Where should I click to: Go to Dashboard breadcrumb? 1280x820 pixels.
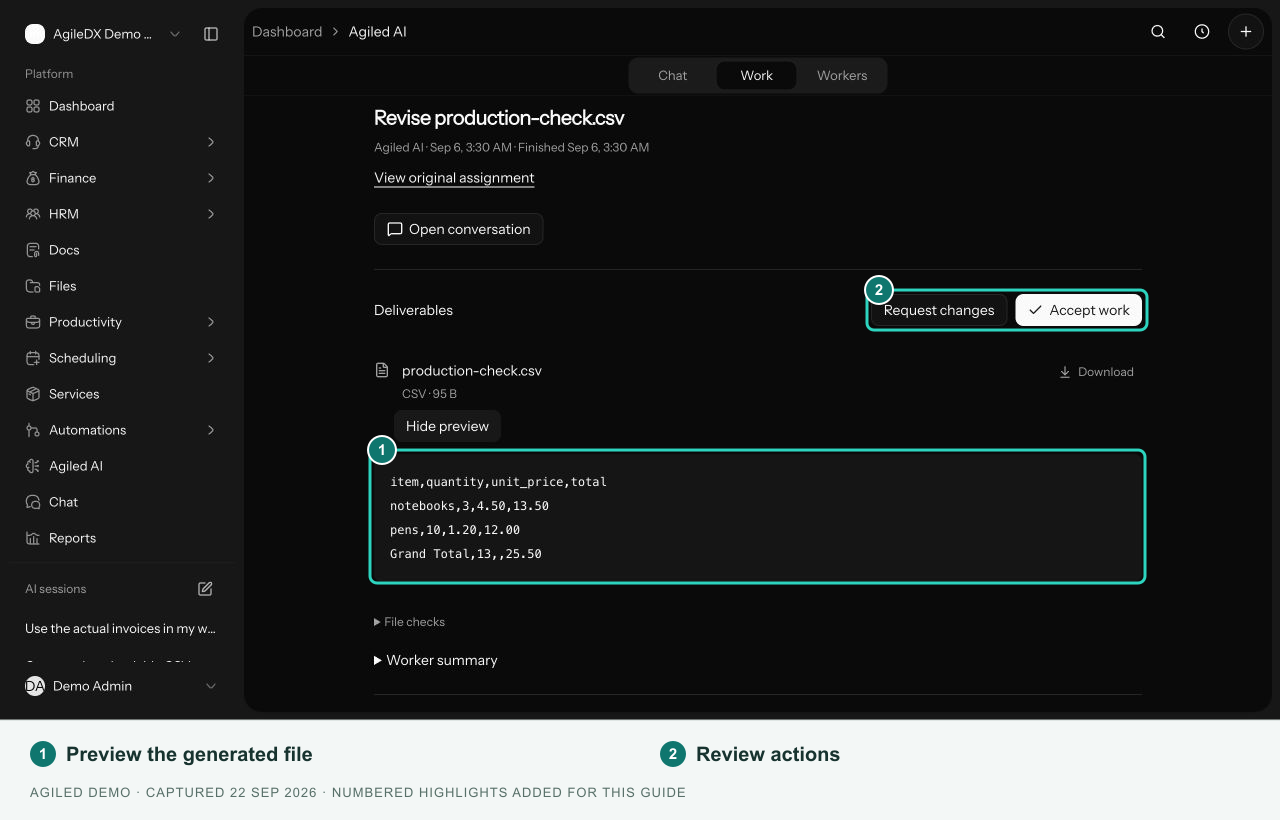(287, 32)
